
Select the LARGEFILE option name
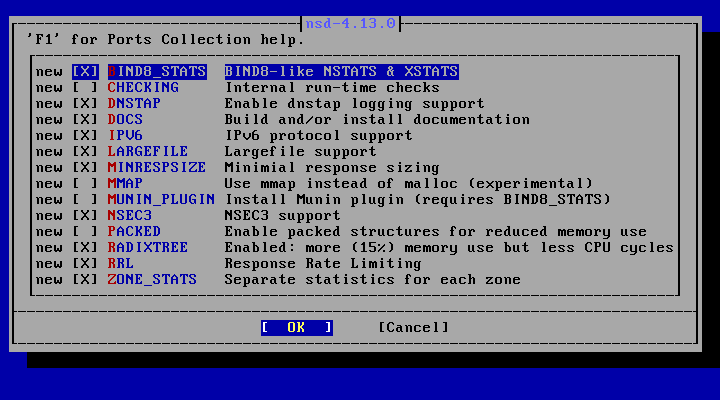(x=148, y=152)
